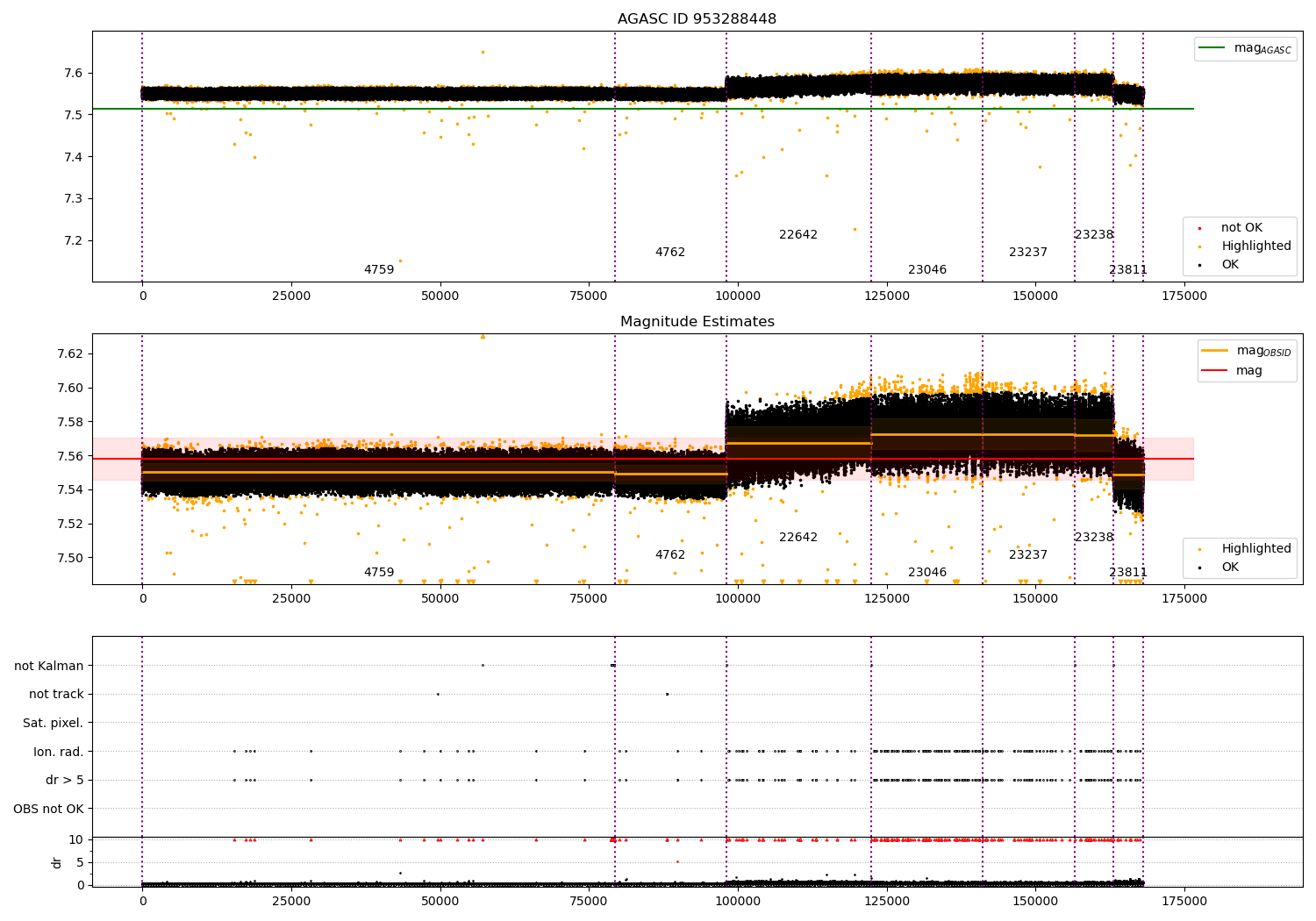Click "Highlighted" legend entry in Magnitude Estimates plot
Screen dimensions: 1316x921
click(1246, 549)
